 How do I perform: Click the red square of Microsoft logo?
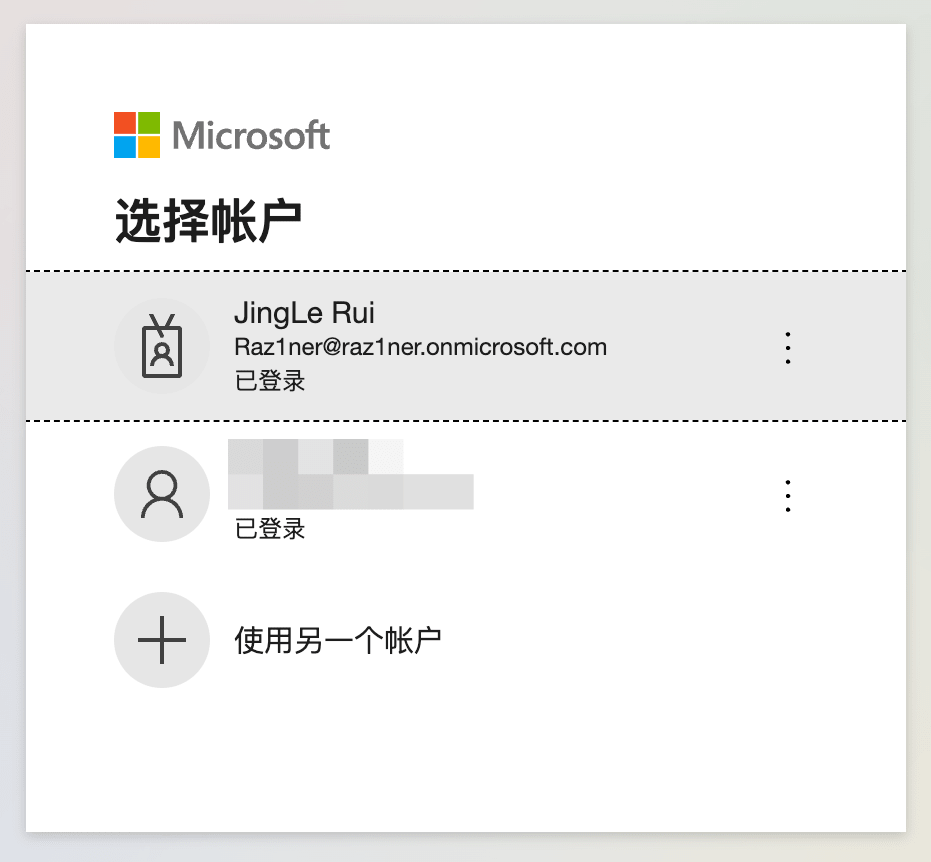coord(125,123)
